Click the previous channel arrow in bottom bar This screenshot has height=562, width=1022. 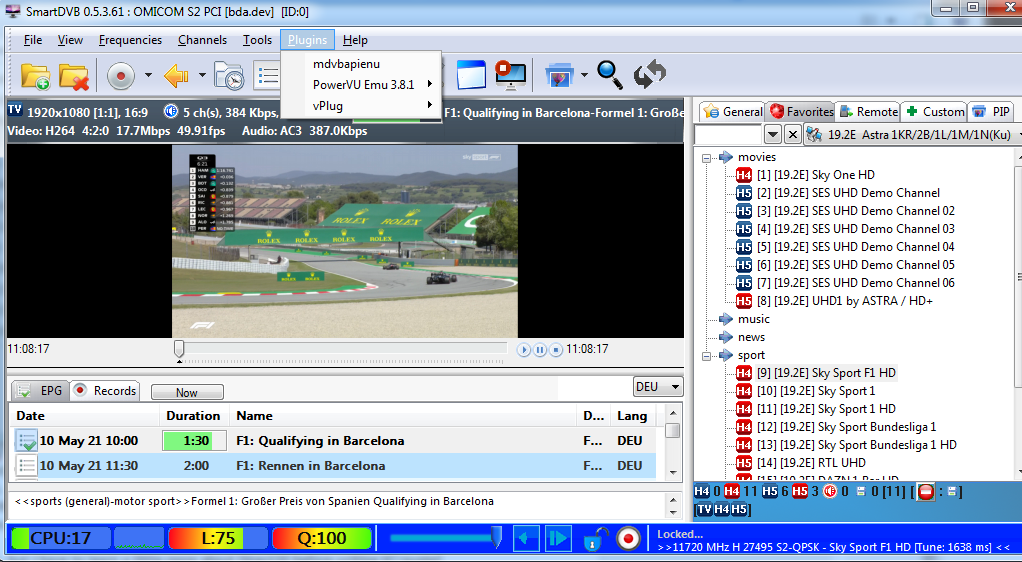(x=526, y=539)
